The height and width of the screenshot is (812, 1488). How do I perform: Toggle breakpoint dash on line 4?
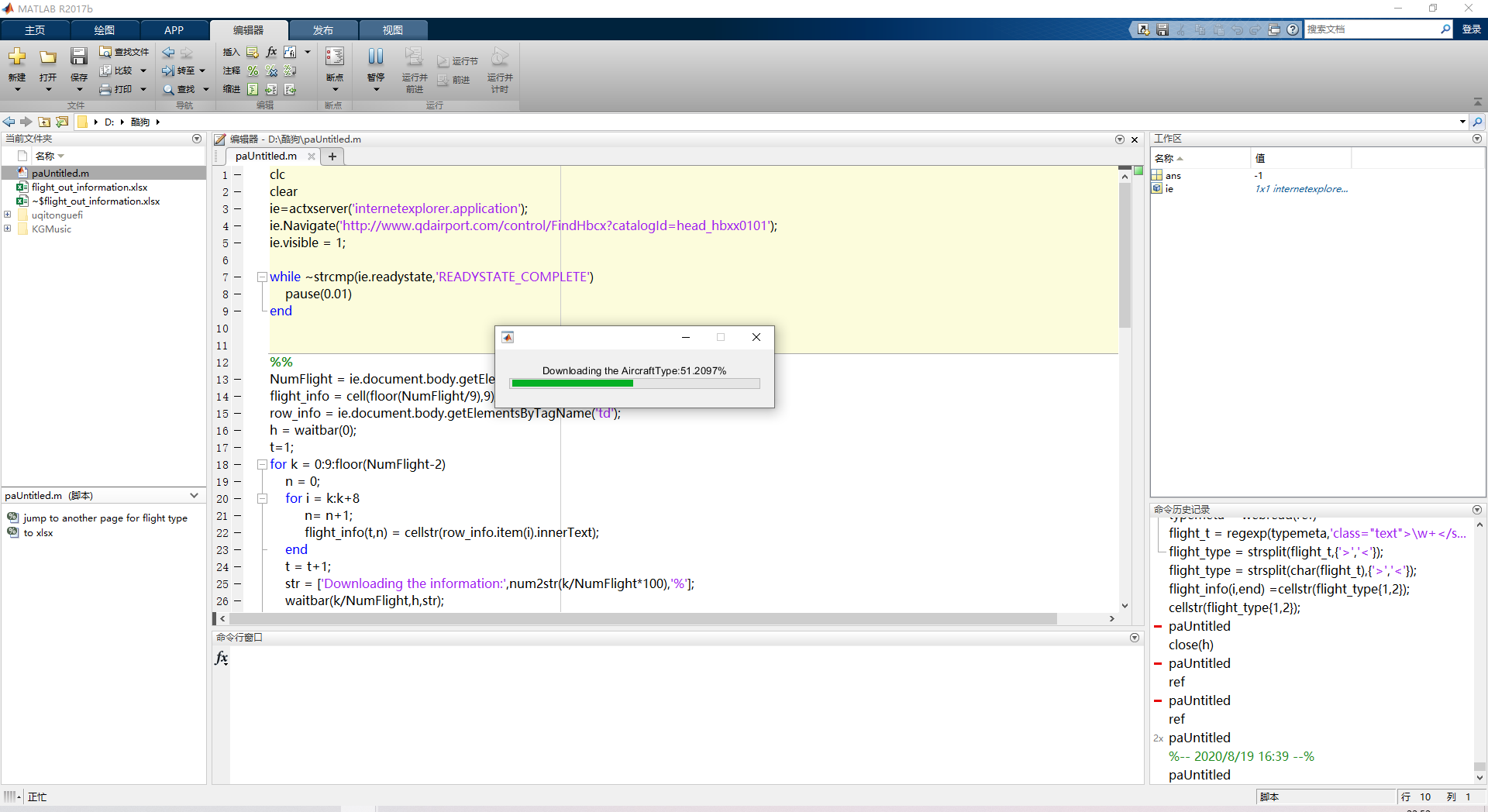238,226
